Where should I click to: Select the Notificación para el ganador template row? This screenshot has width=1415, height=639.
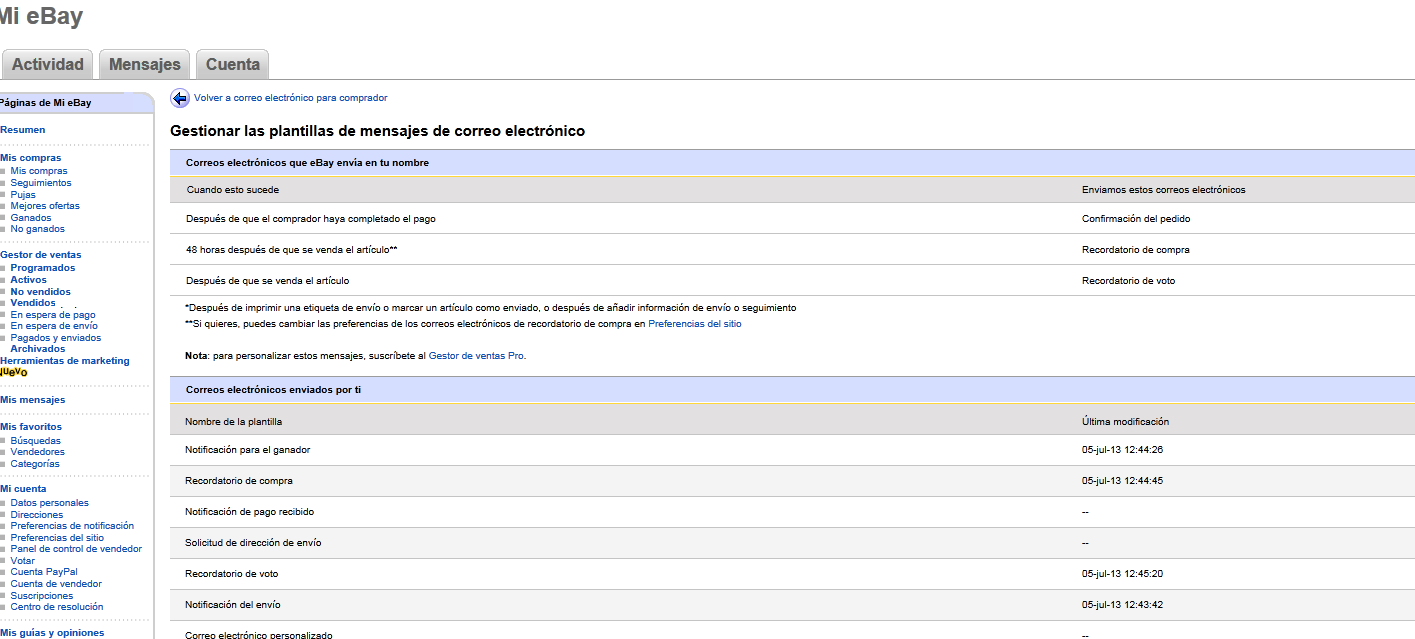click(248, 450)
